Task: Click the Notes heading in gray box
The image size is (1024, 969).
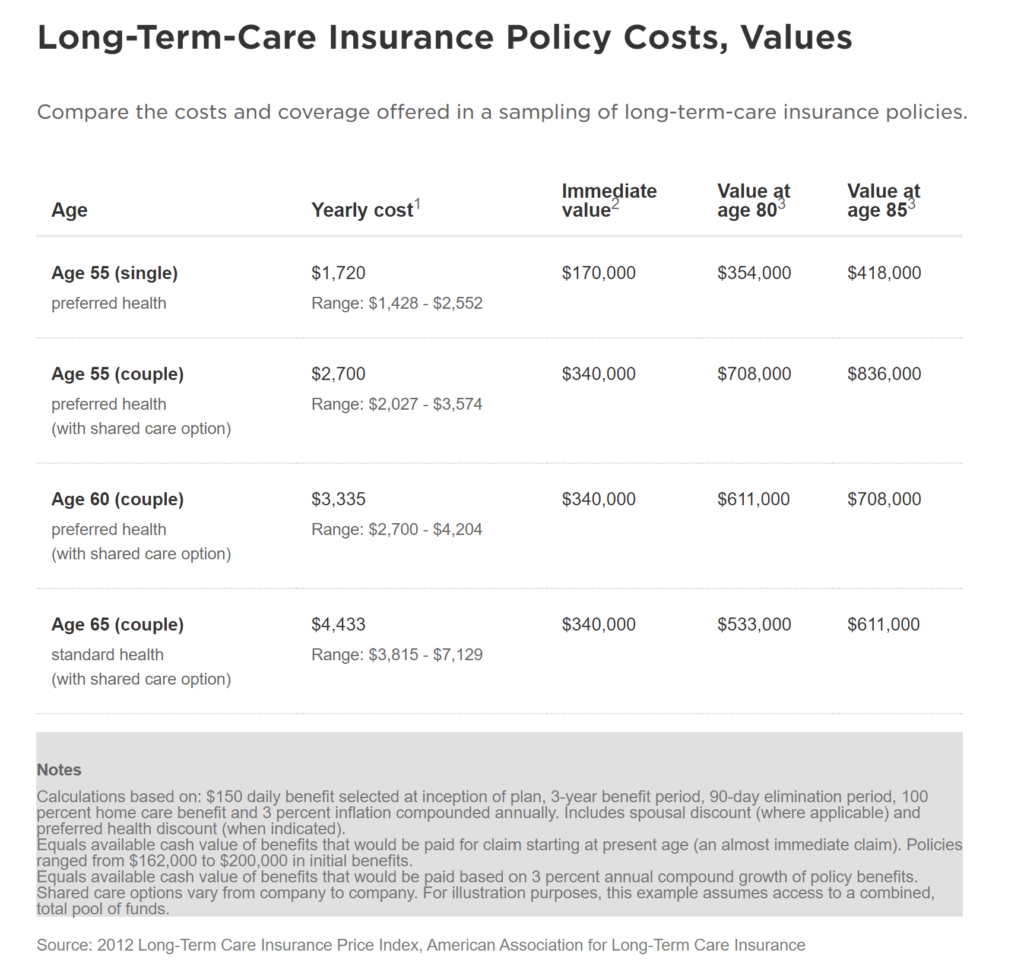Action: point(59,770)
